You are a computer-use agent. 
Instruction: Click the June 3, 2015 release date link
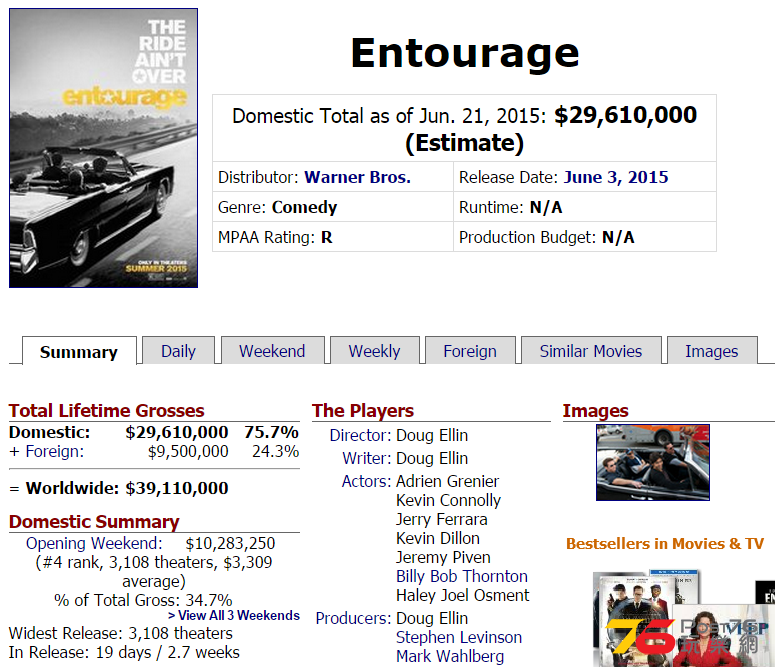click(x=616, y=177)
